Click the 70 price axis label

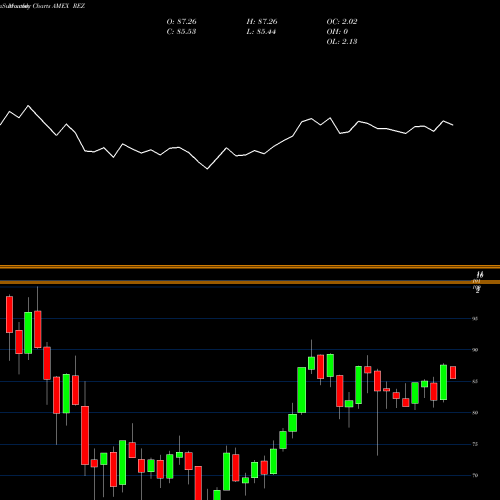pos(475,475)
